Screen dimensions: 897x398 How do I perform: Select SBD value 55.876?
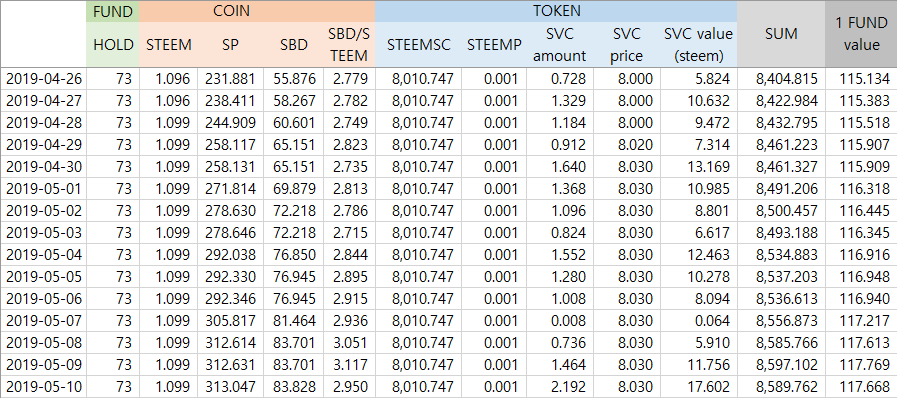click(x=293, y=78)
